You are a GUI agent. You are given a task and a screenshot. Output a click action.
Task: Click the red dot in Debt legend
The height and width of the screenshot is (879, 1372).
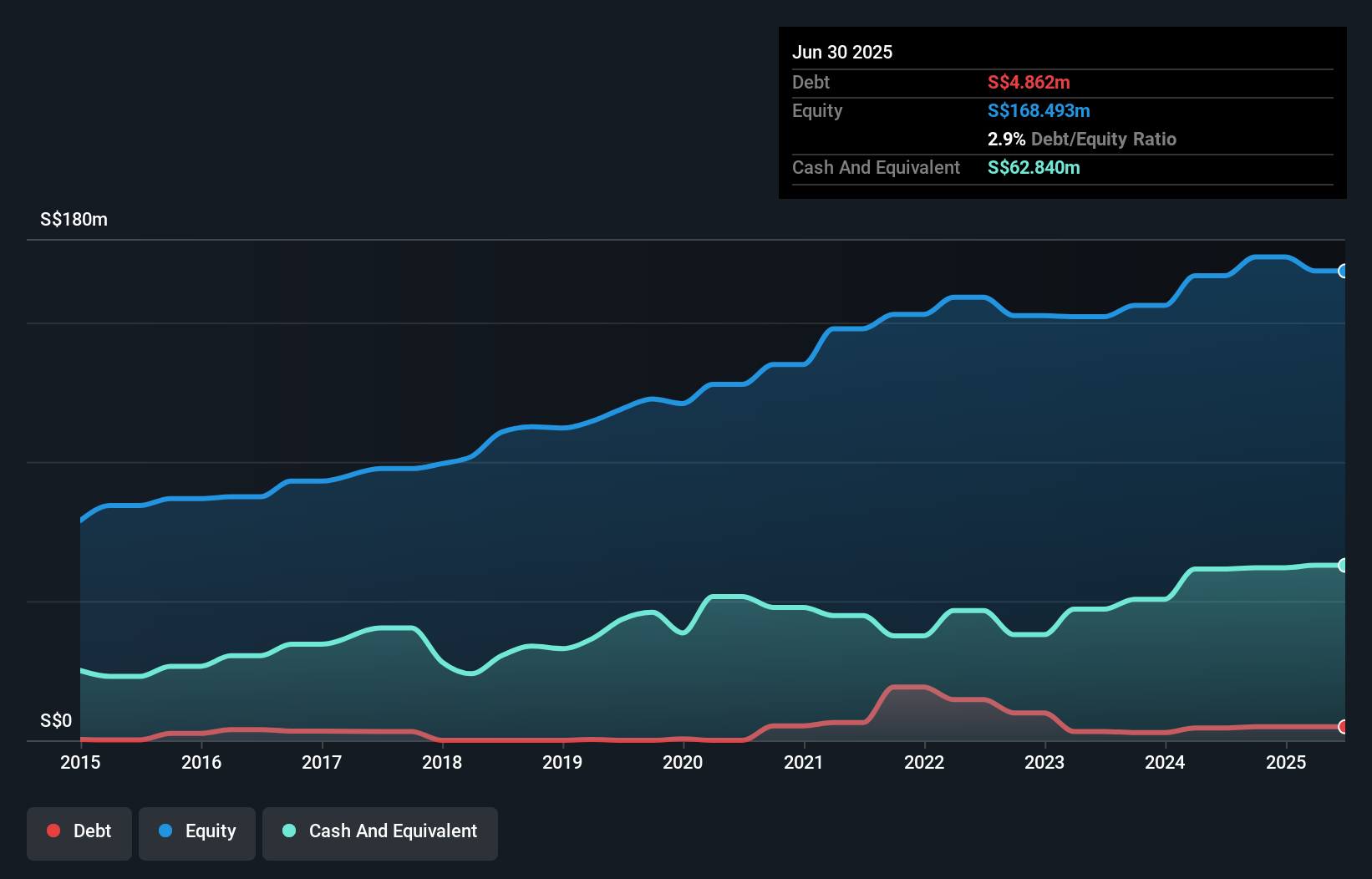tap(53, 831)
